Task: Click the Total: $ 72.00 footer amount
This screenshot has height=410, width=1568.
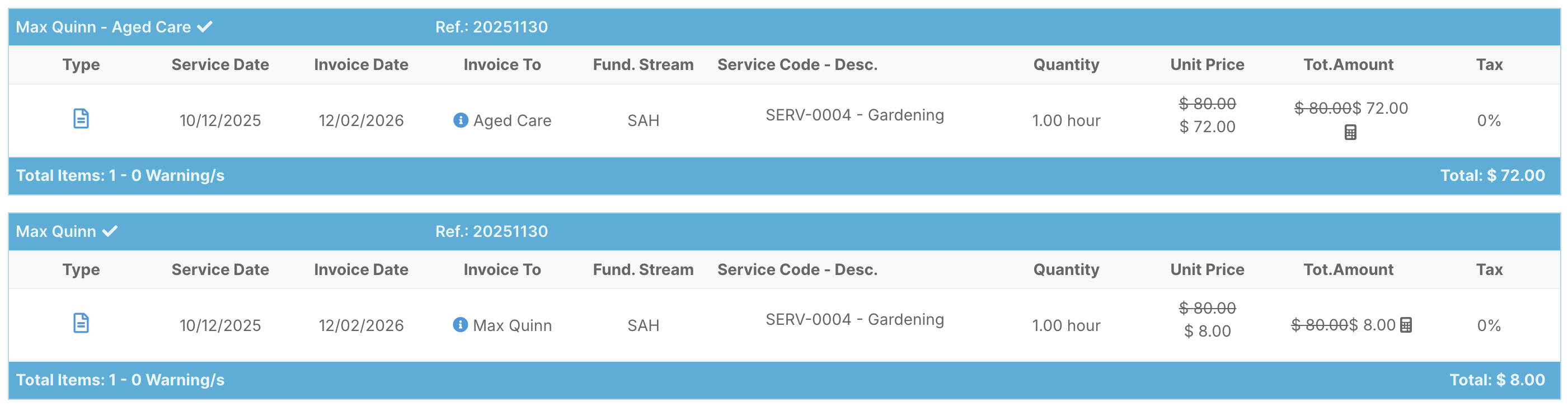Action: pos(1492,175)
